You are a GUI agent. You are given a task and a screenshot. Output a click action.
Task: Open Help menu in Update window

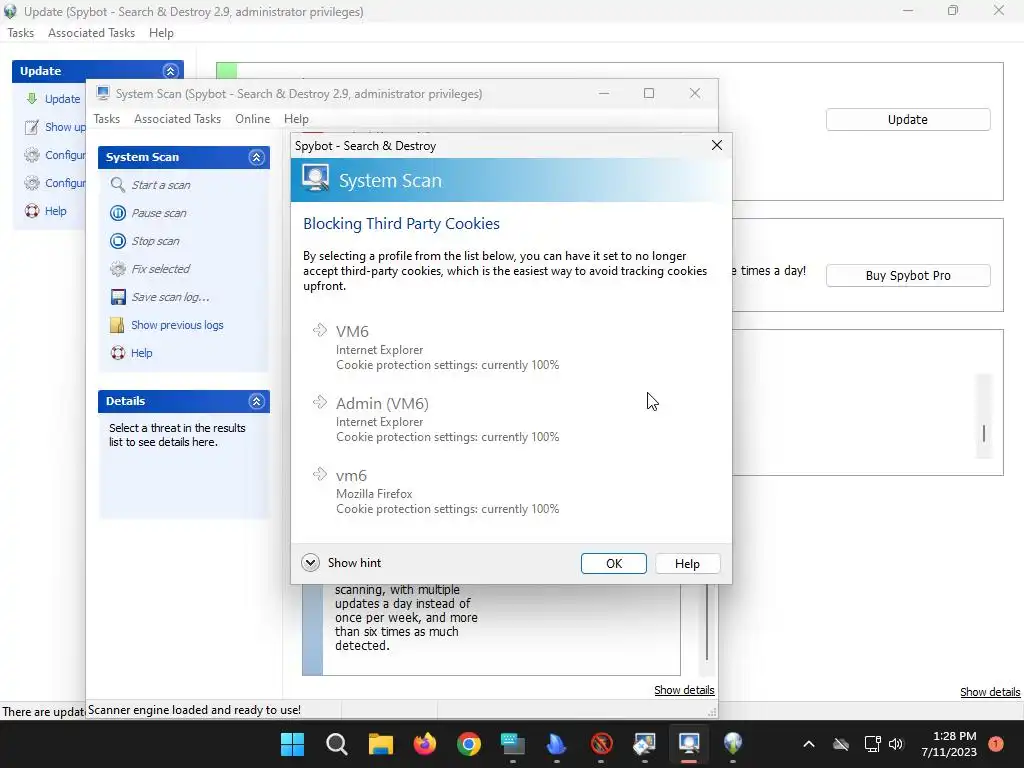click(x=161, y=33)
